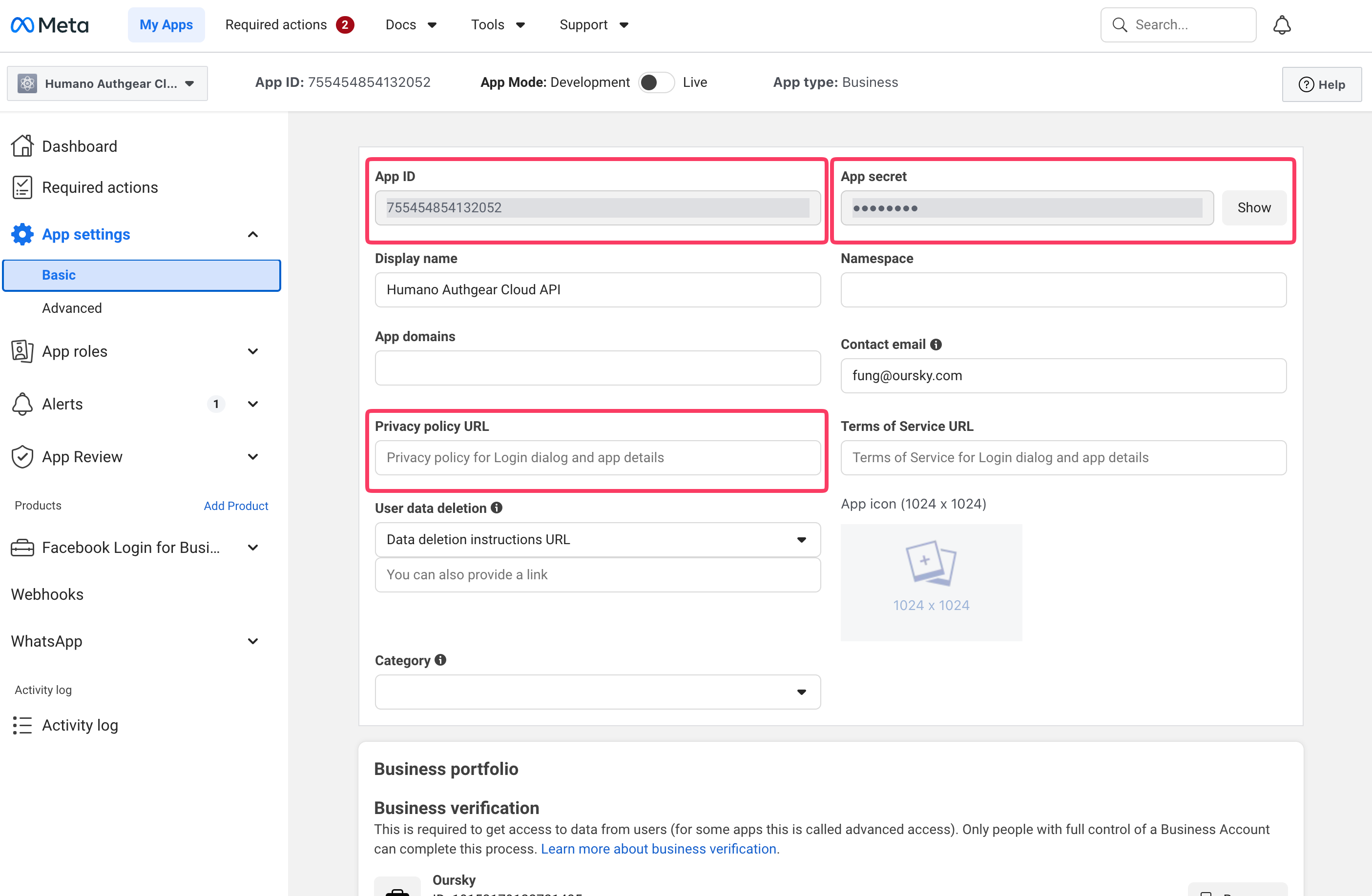
Task: Open the Humano Authgear app selector dropdown
Action: point(107,83)
